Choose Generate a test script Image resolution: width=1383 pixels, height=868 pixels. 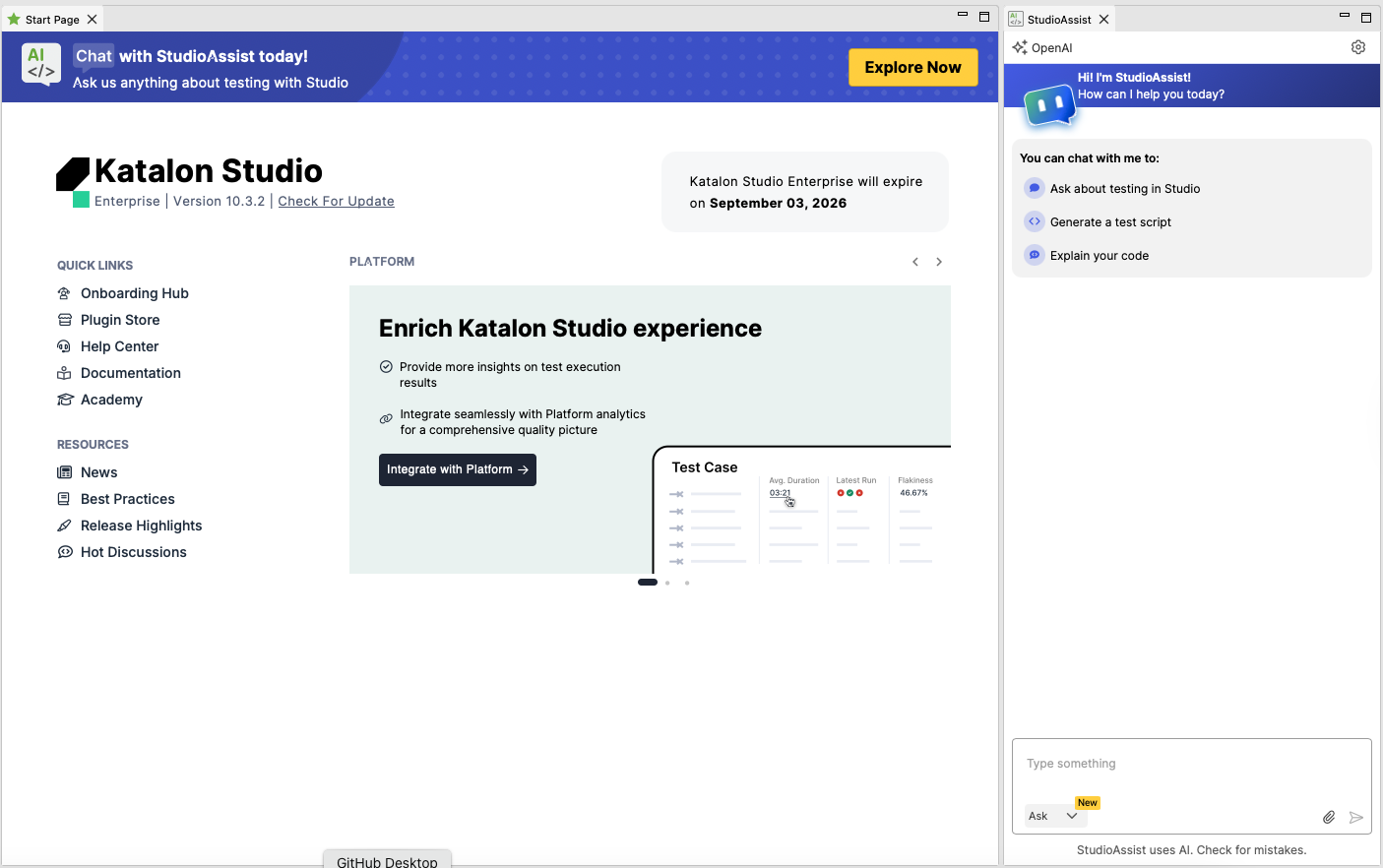click(1110, 222)
